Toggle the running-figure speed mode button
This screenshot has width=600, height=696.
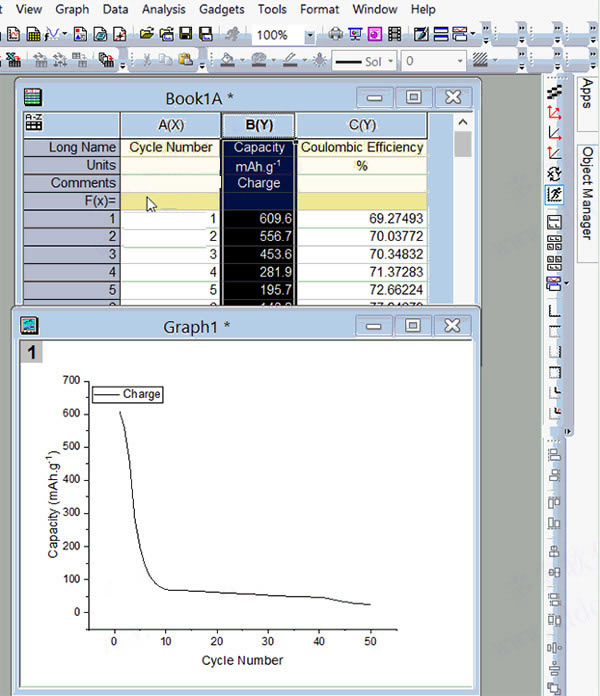[x=555, y=194]
